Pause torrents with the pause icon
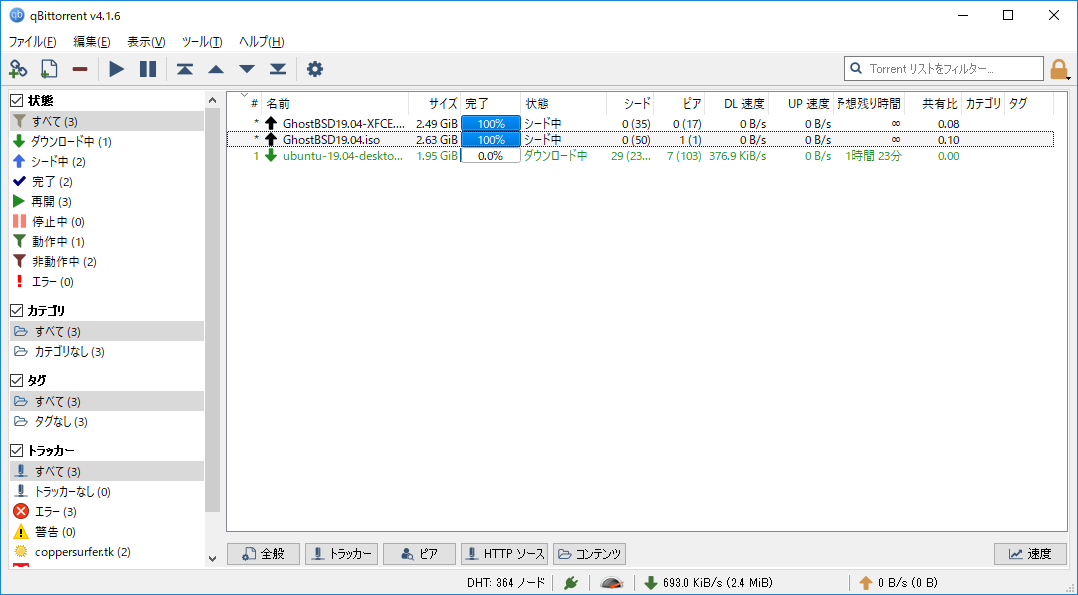1078x595 pixels. 148,69
